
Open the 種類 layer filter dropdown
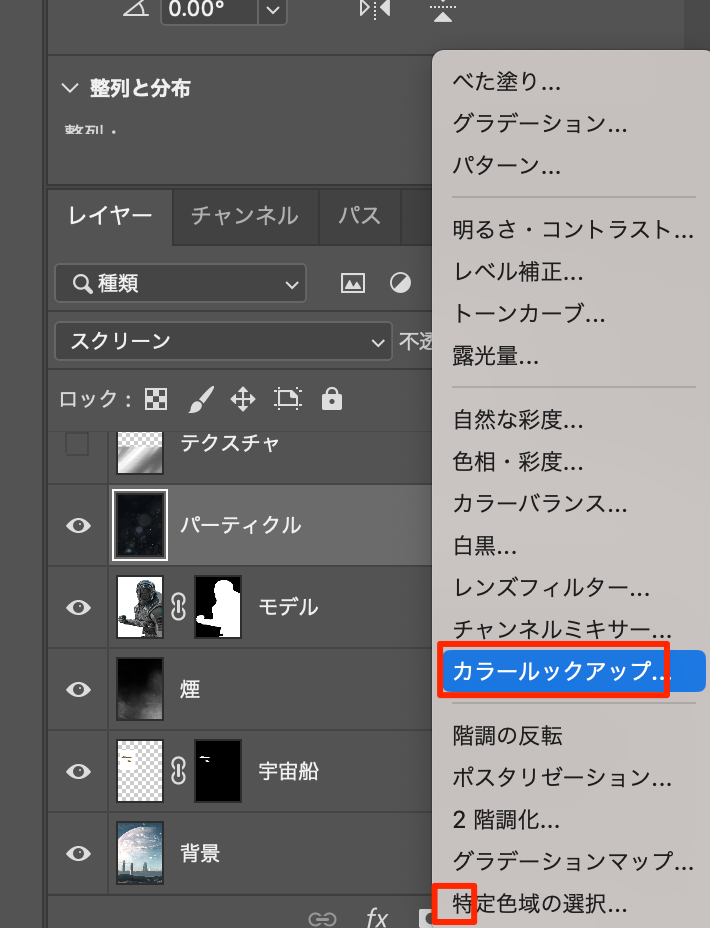[180, 284]
